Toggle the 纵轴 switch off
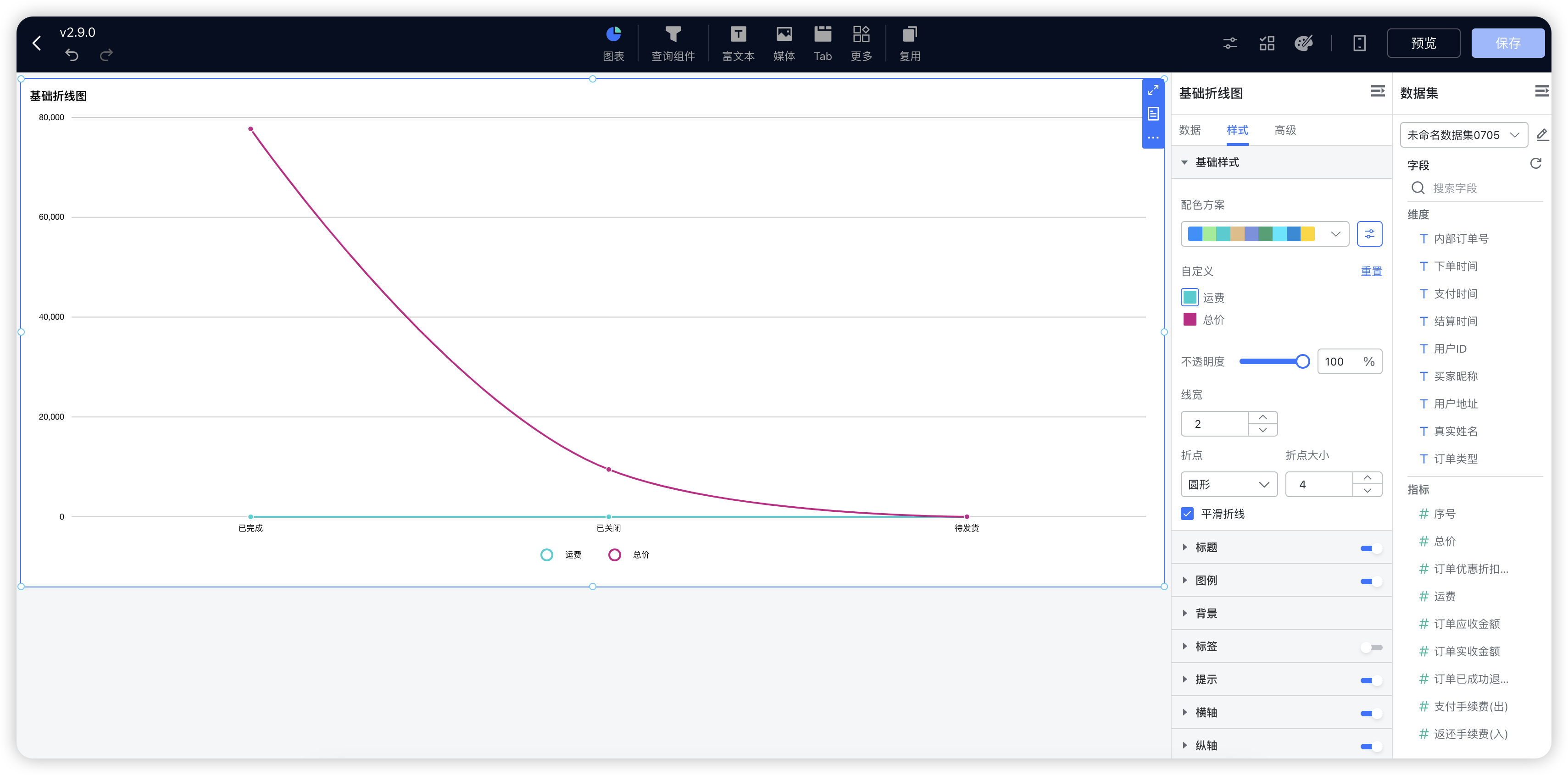Viewport: 1568px width, 775px height. coord(1371,746)
